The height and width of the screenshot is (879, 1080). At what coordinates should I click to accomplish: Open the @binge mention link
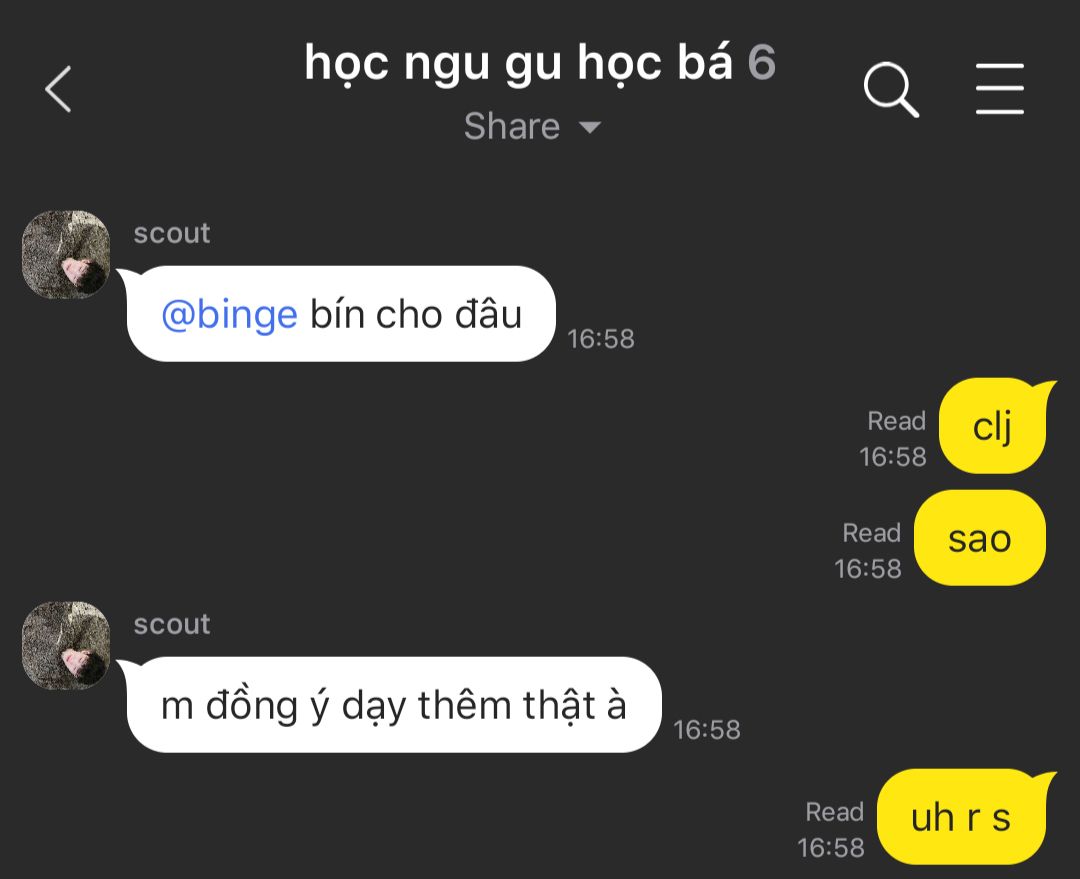pos(229,315)
